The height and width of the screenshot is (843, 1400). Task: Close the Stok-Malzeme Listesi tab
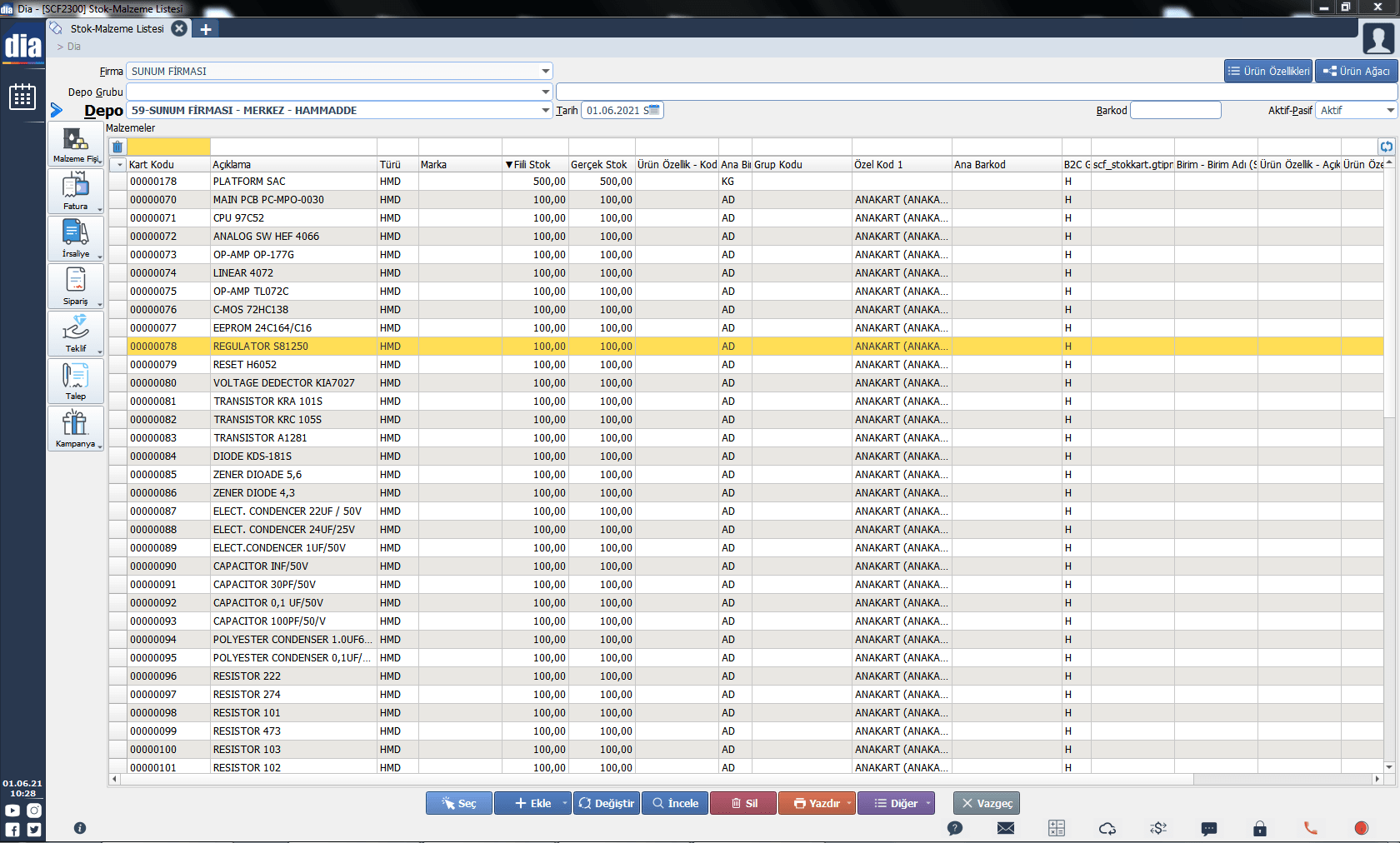(179, 28)
